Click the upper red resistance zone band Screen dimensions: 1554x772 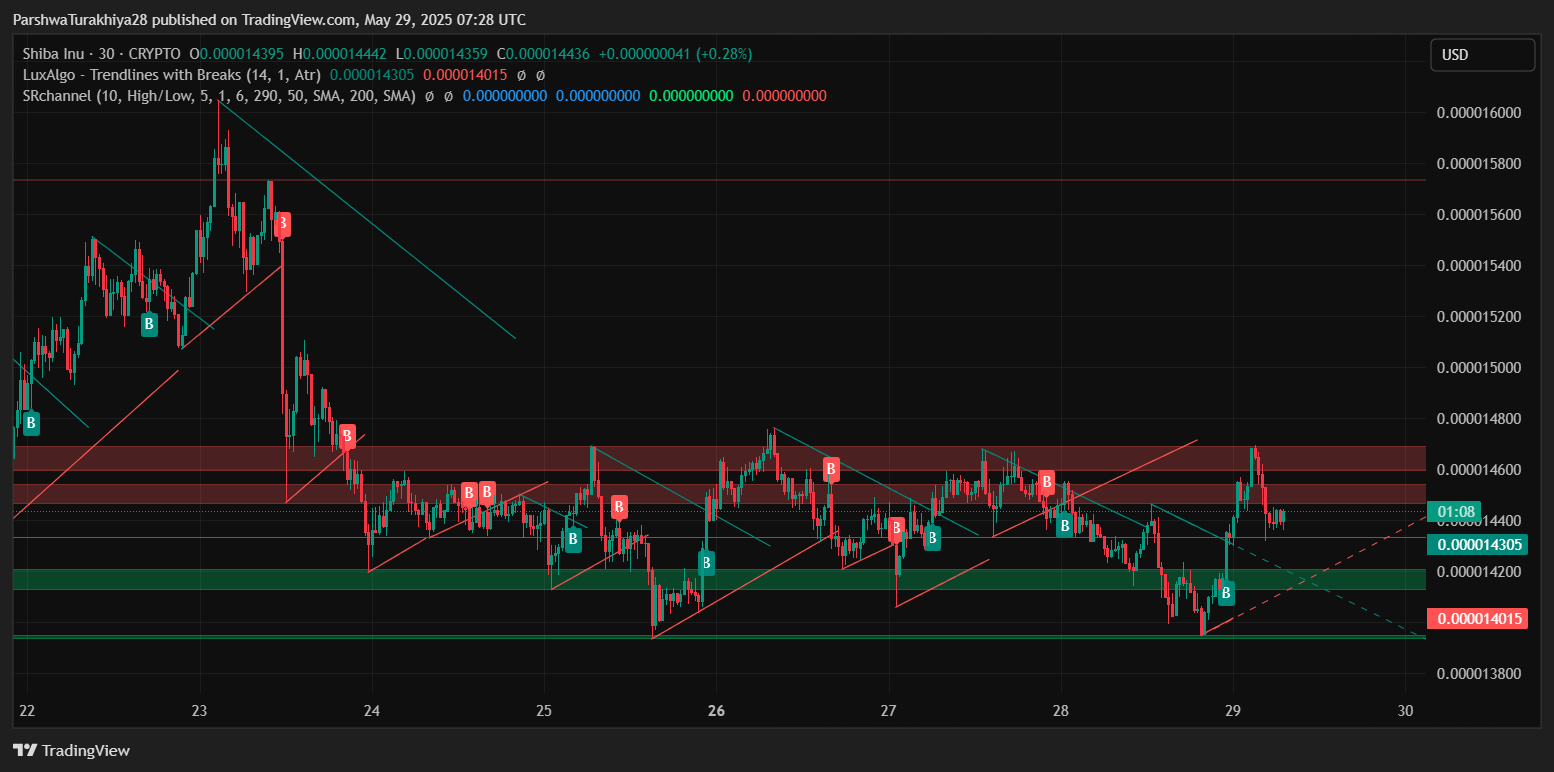700,458
